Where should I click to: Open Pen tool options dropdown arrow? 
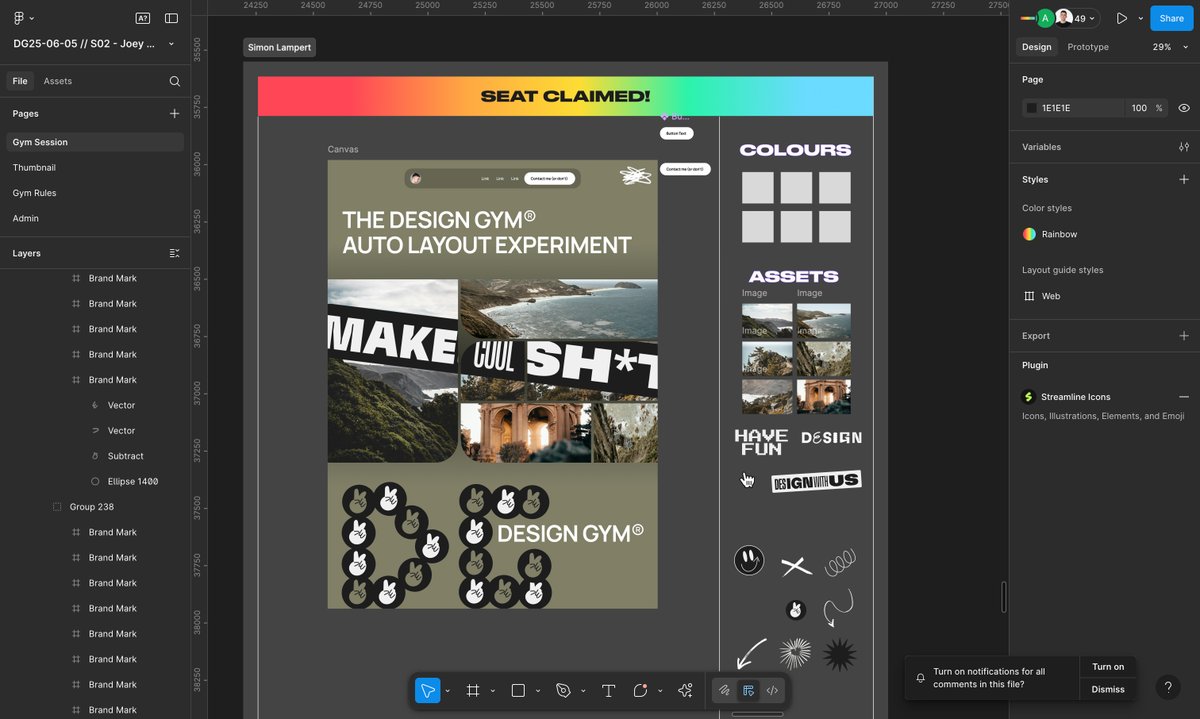[x=583, y=691]
